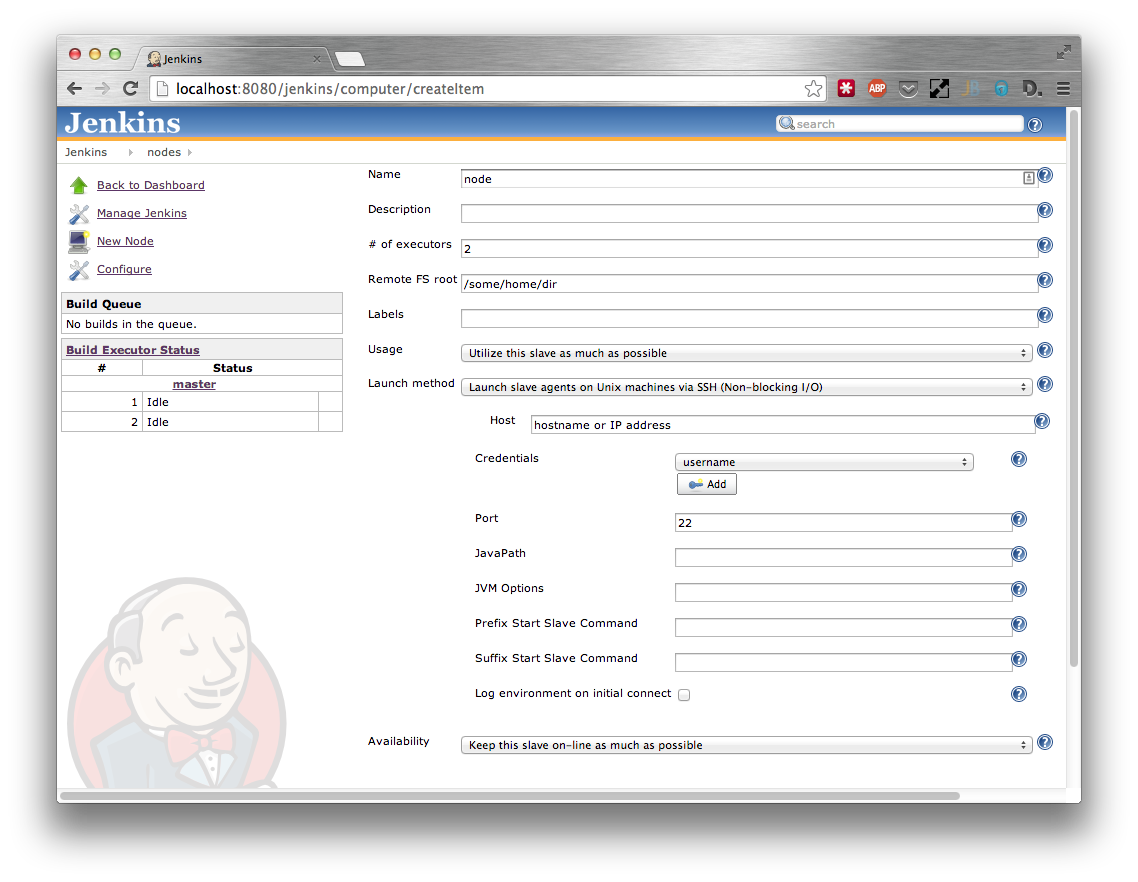Open the Manage Jenkins link

[142, 213]
